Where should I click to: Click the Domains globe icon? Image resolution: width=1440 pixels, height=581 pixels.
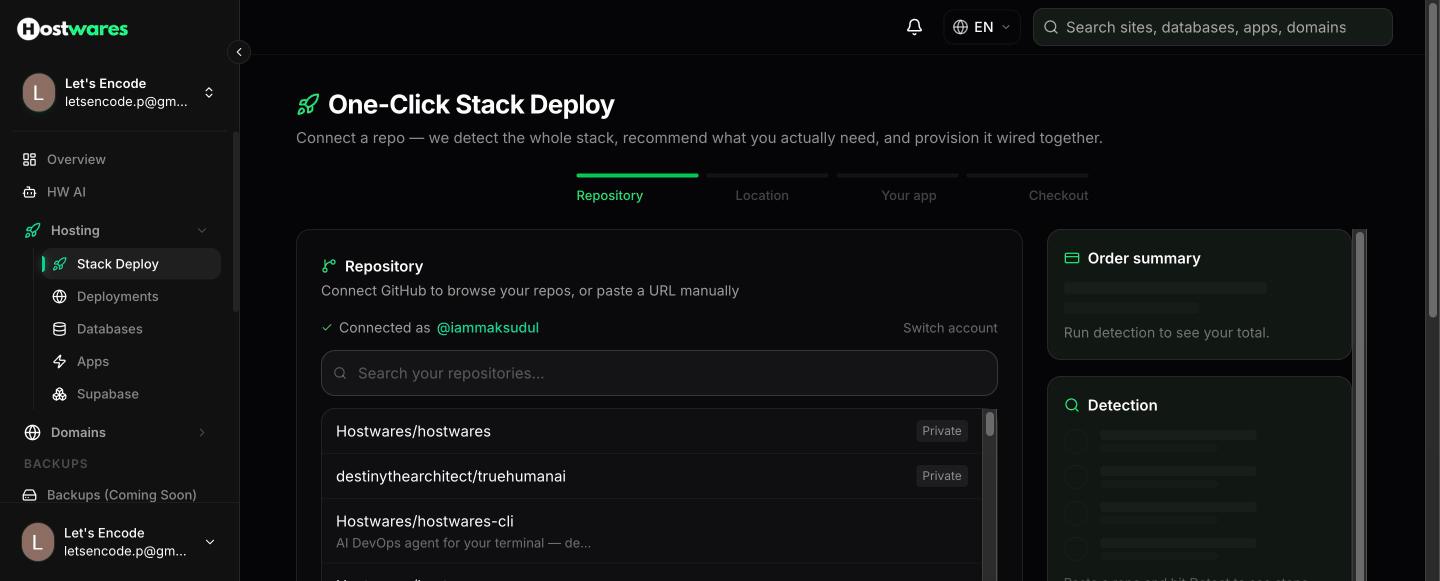coord(32,432)
